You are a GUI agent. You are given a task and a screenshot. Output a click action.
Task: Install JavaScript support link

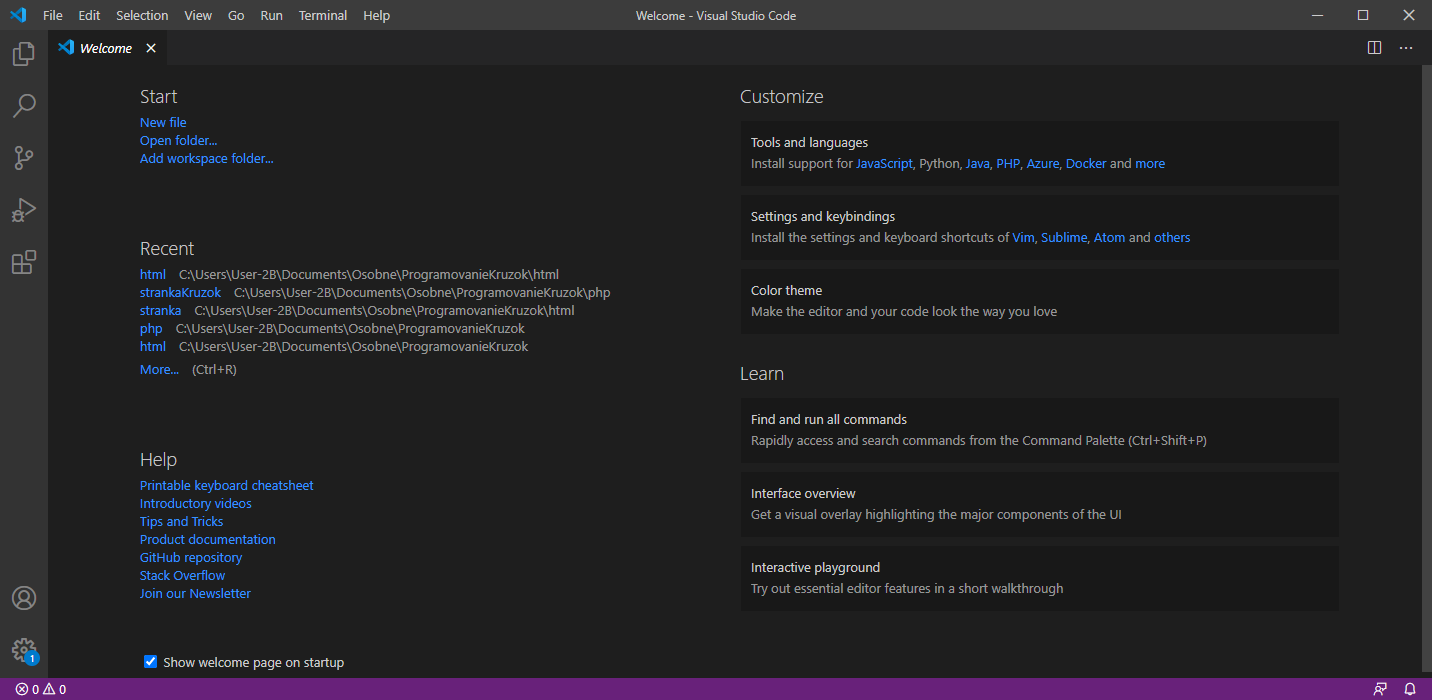884,164
